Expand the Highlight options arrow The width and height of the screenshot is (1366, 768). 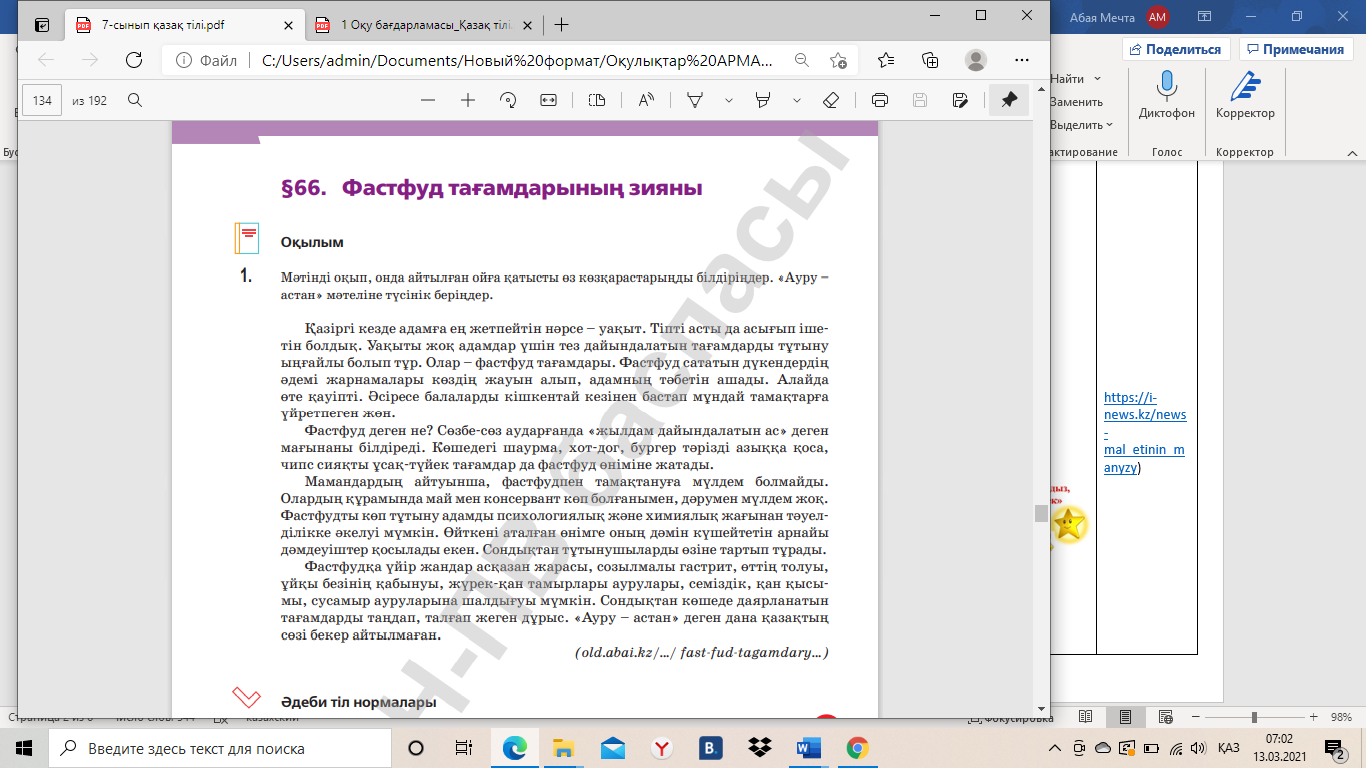coord(797,100)
